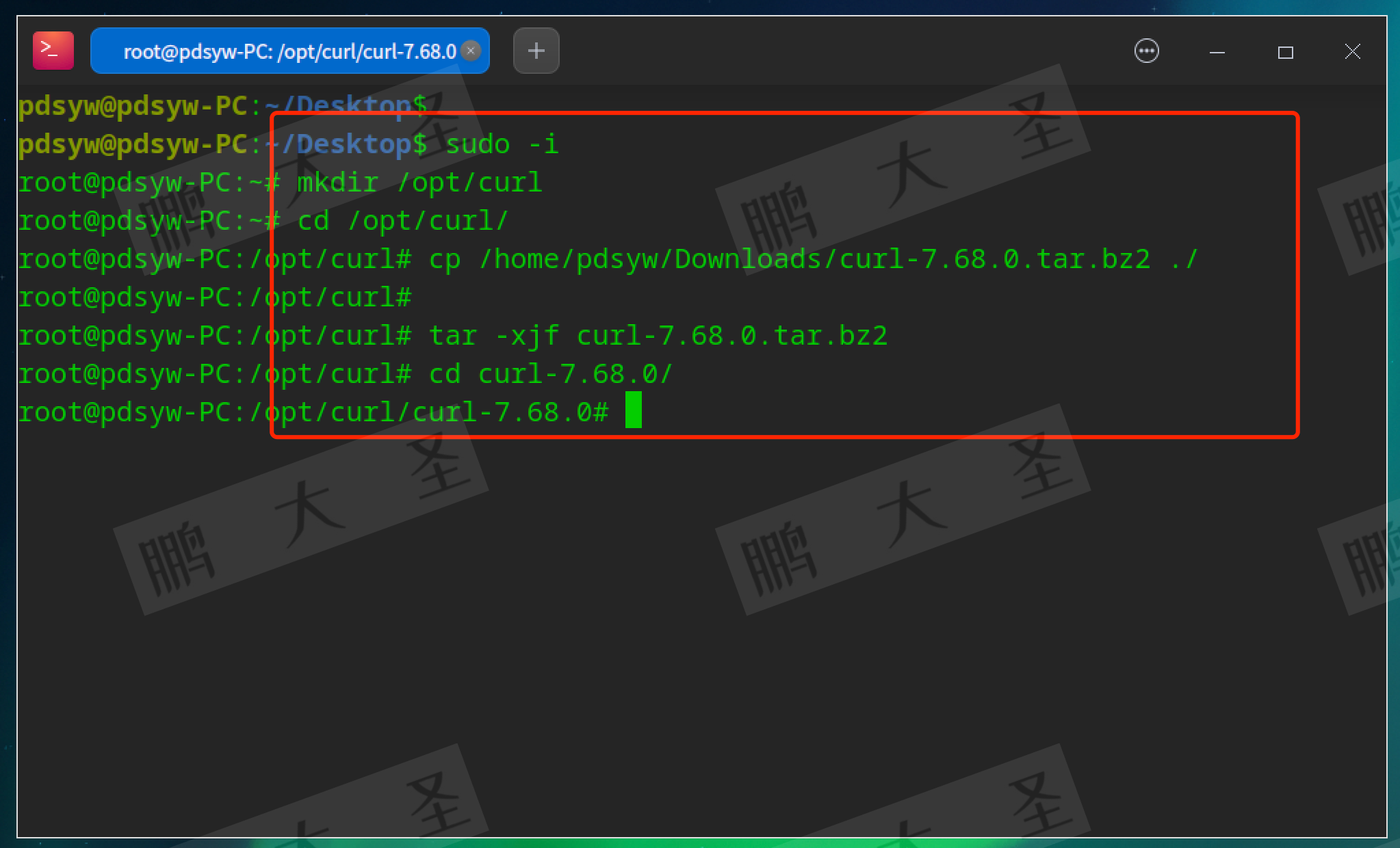Click curl-7.68.0.tar.bz2 filename in tar command
This screenshot has width=1400, height=848.
[731, 336]
